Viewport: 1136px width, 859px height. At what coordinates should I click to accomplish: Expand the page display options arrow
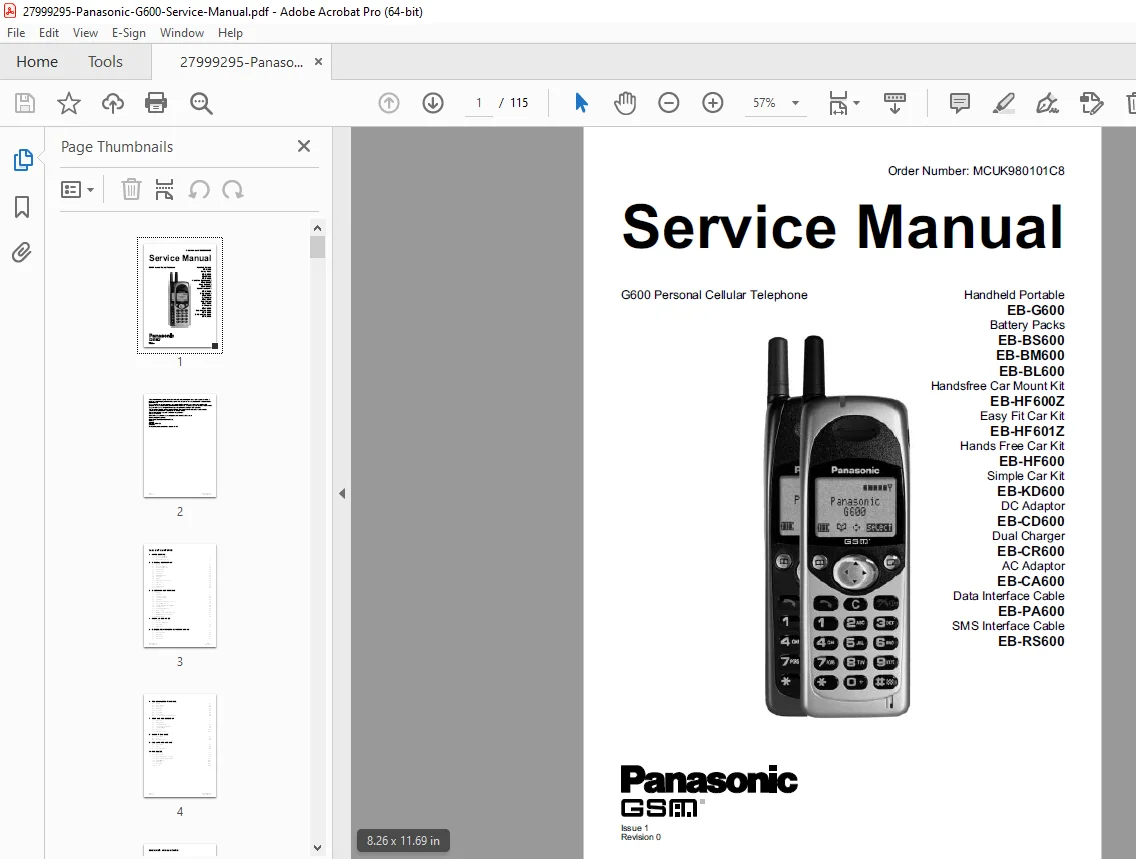856,103
